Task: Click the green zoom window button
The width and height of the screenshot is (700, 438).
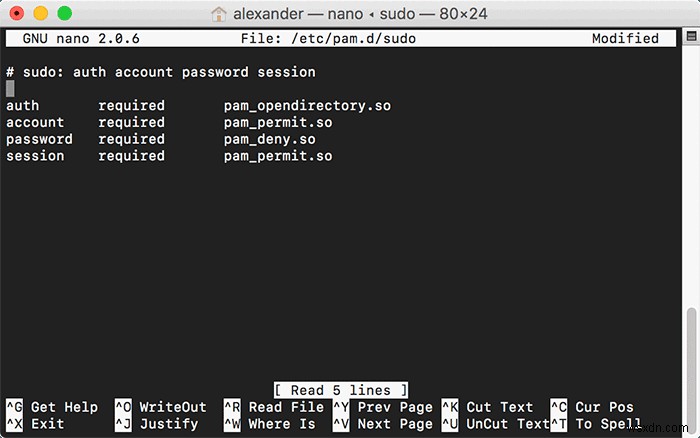Action: click(64, 14)
